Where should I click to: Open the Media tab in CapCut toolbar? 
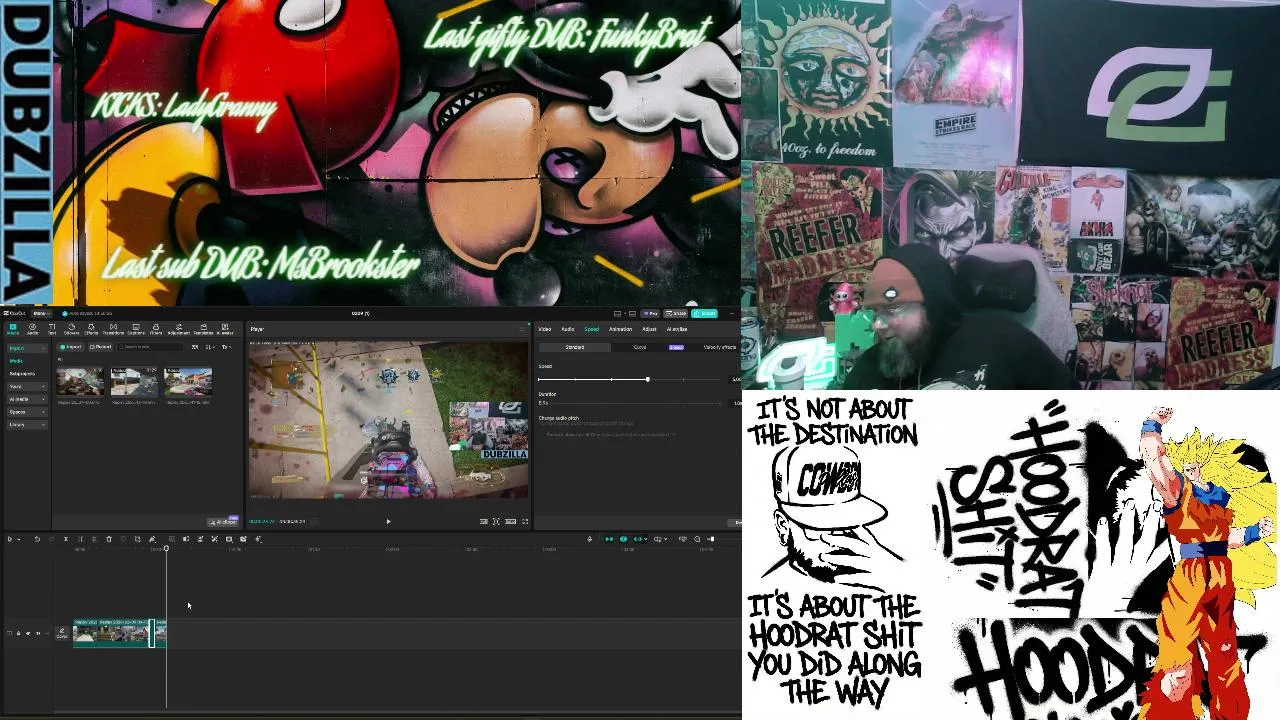13,330
